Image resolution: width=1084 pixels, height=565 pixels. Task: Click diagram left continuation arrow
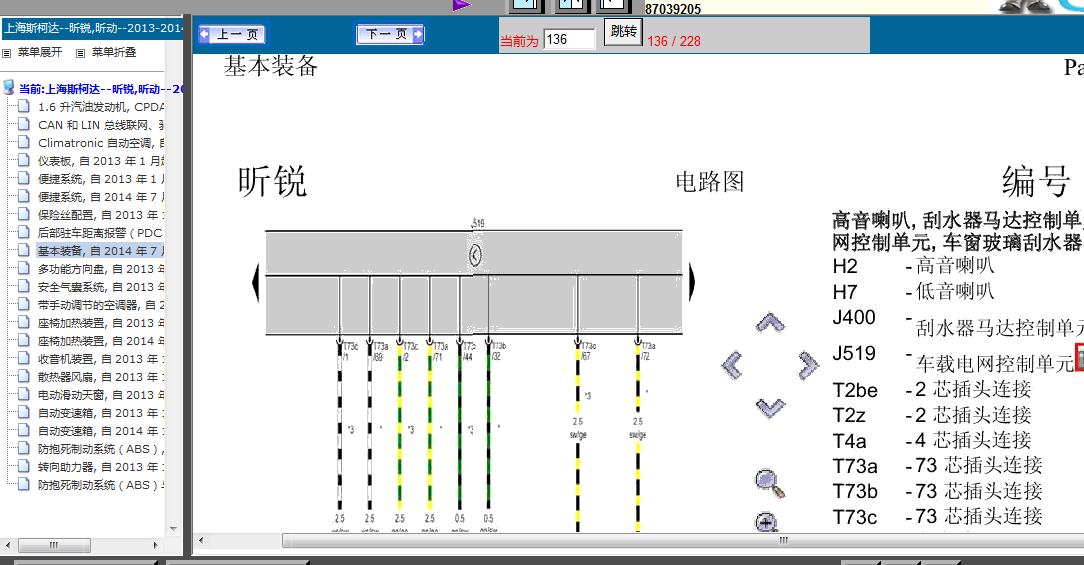point(256,282)
